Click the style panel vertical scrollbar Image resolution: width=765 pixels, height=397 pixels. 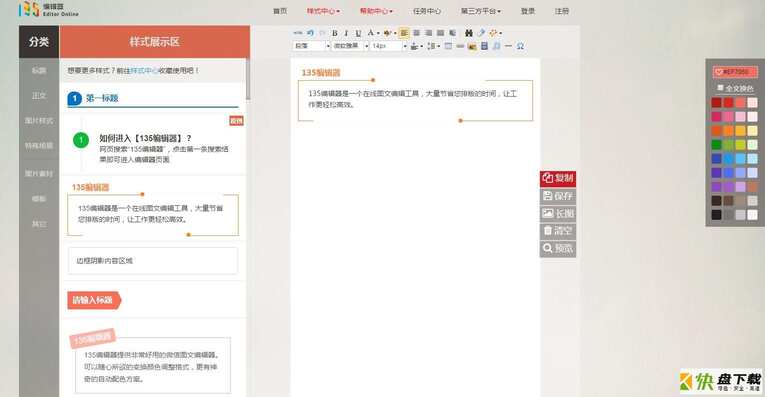point(248,79)
